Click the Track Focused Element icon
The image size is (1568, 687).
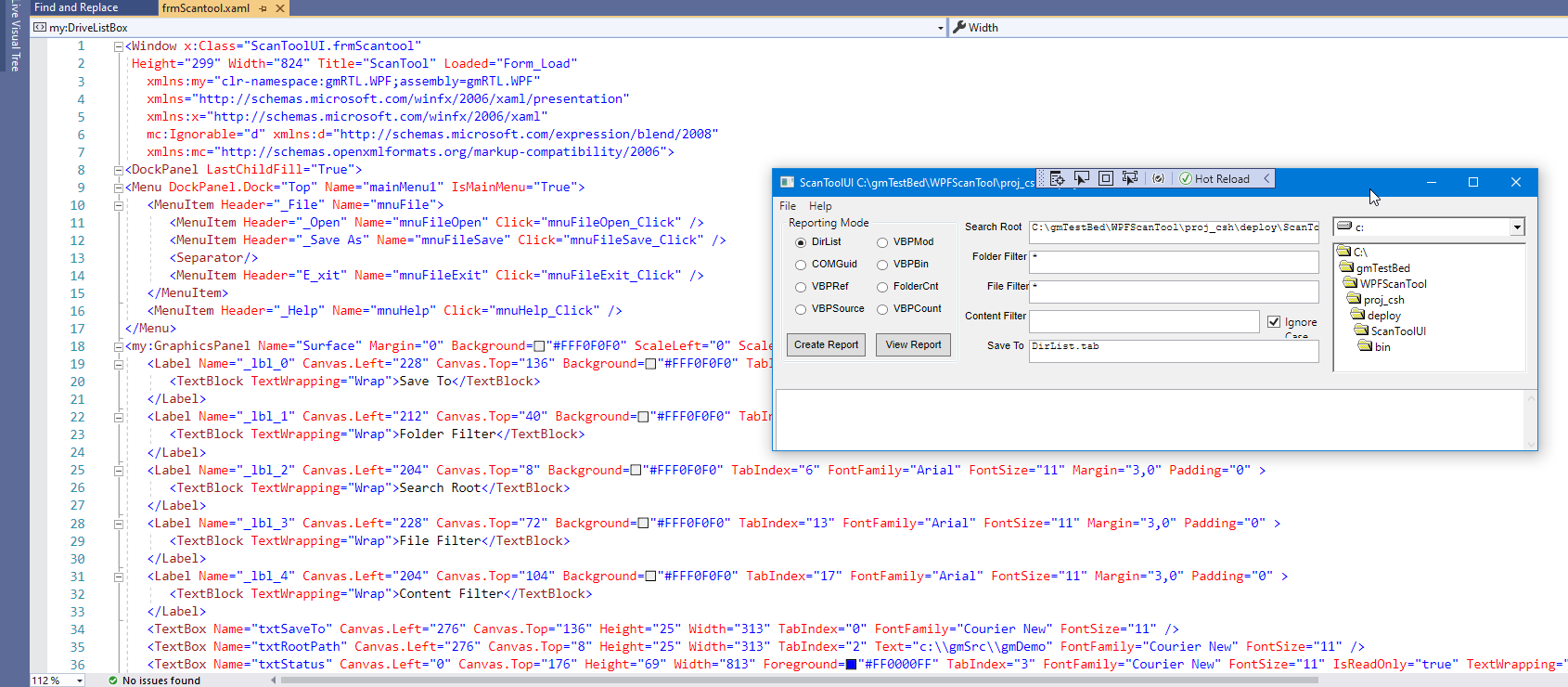[x=1130, y=178]
